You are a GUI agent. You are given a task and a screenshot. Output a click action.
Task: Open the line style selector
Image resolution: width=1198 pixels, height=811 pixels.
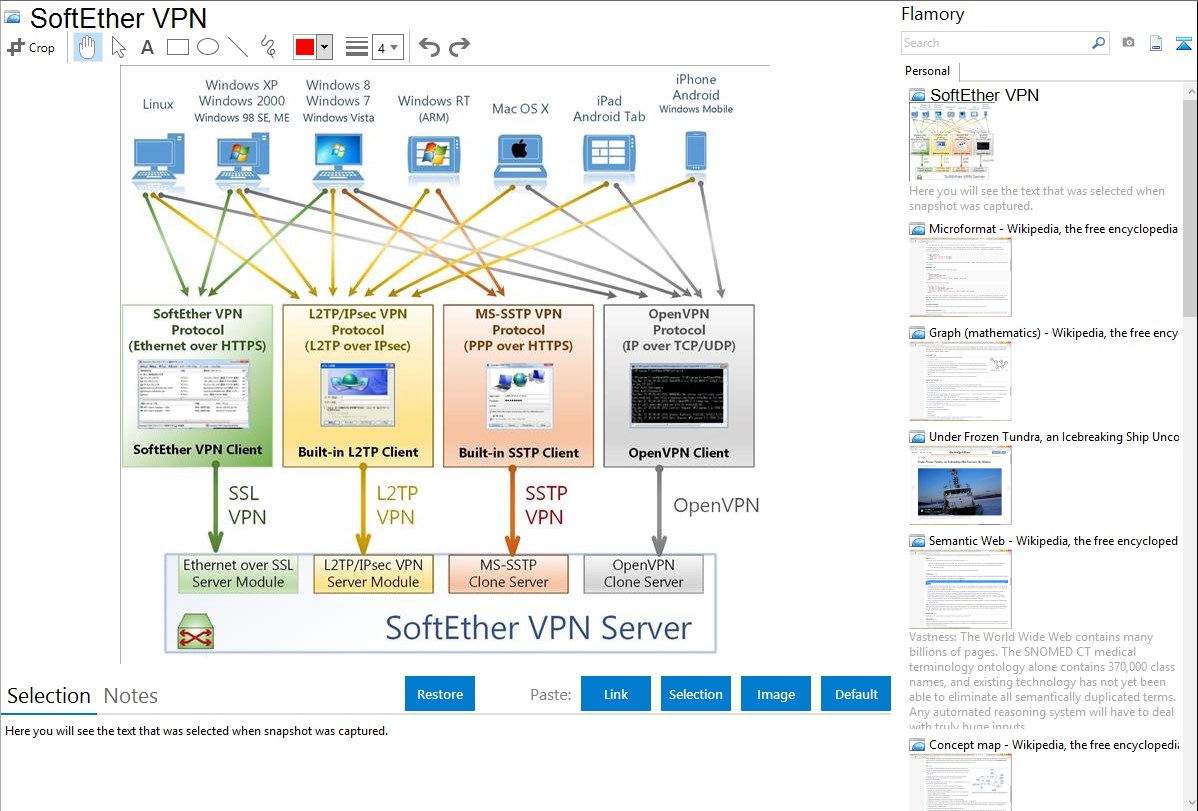coord(356,47)
